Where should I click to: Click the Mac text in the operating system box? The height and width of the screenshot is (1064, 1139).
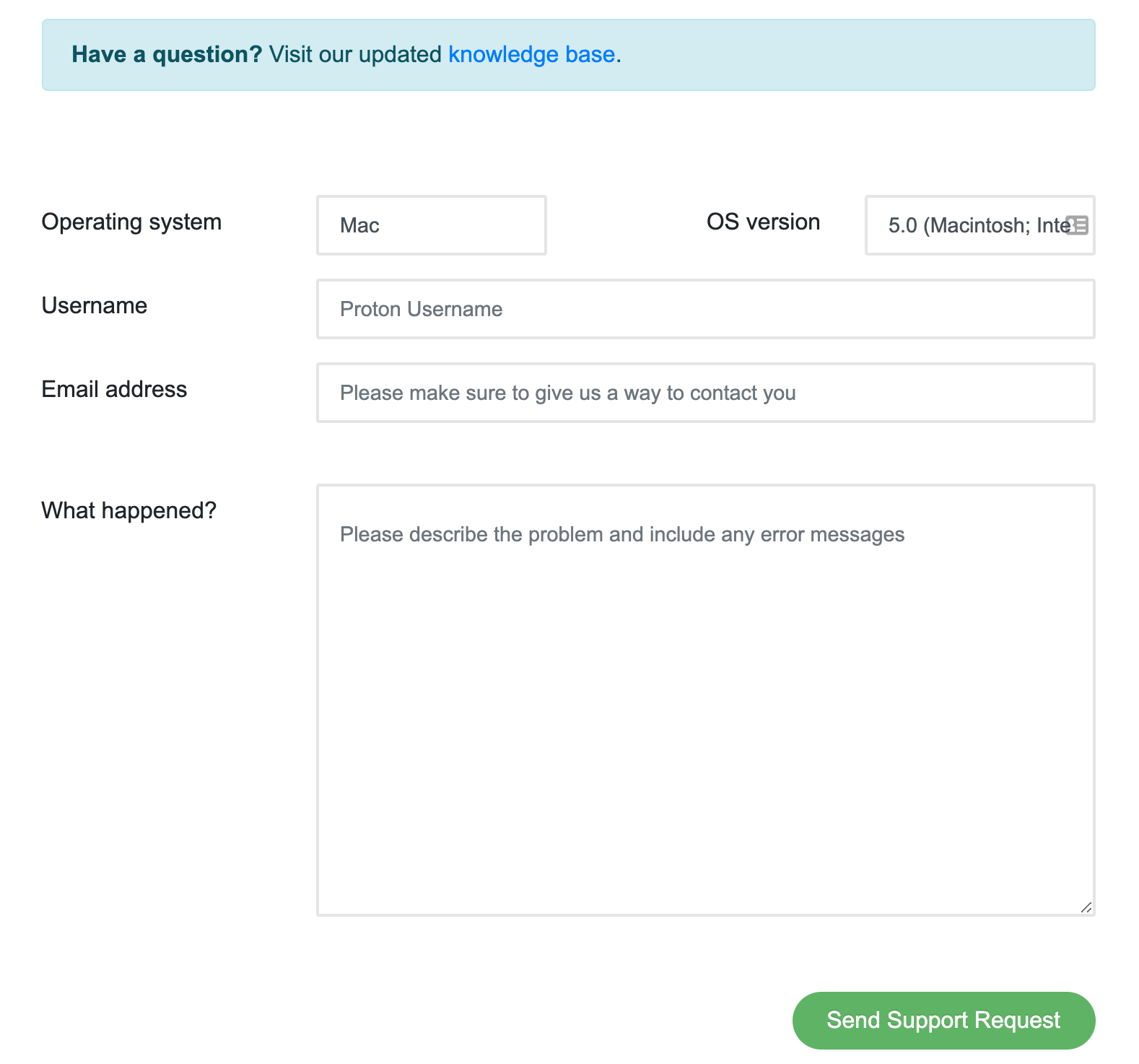click(359, 226)
